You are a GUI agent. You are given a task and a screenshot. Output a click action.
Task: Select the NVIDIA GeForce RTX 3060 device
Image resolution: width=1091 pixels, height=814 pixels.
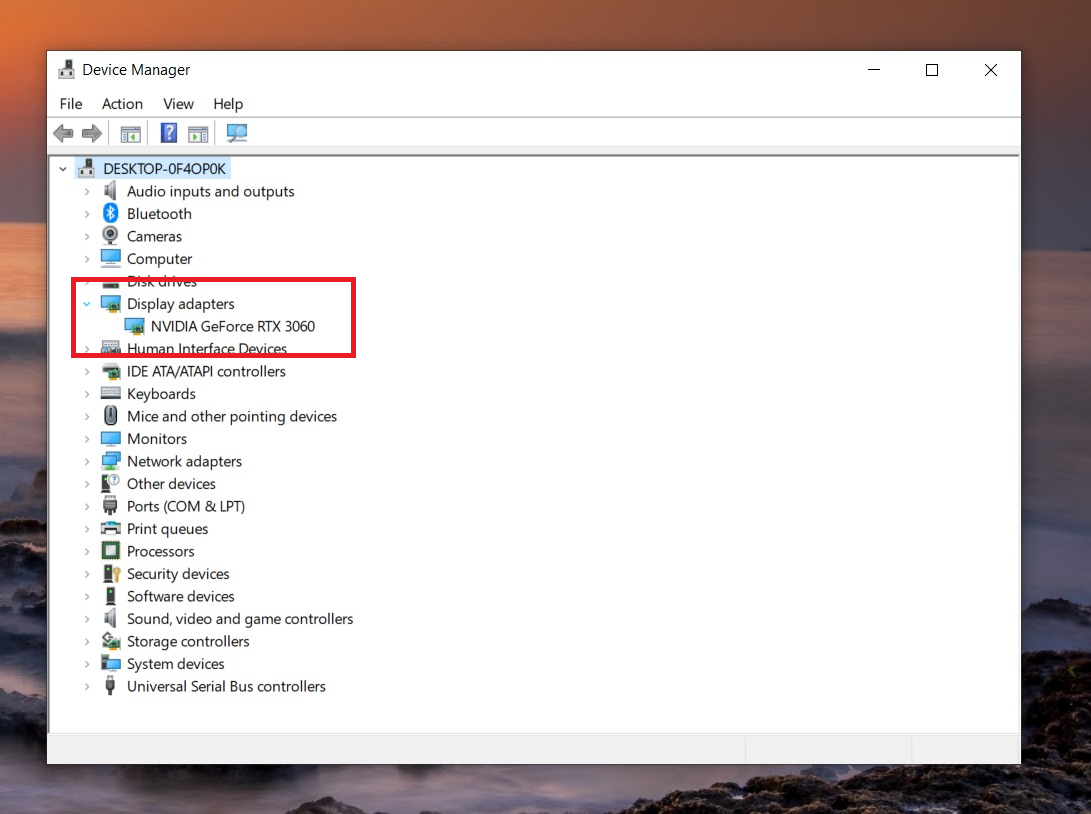click(x=233, y=326)
